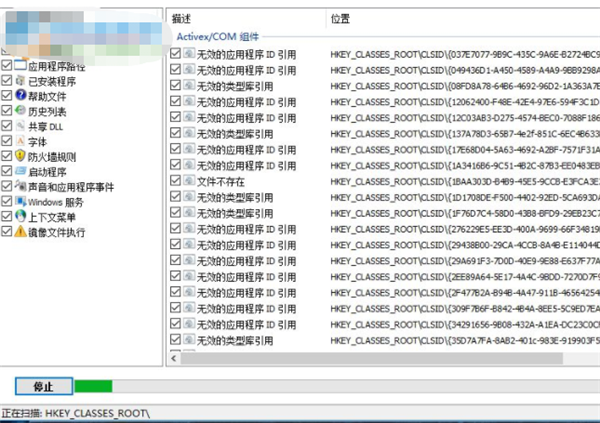600x423 pixels.
Task: Click the 启动程序 icon
Action: 20,171
